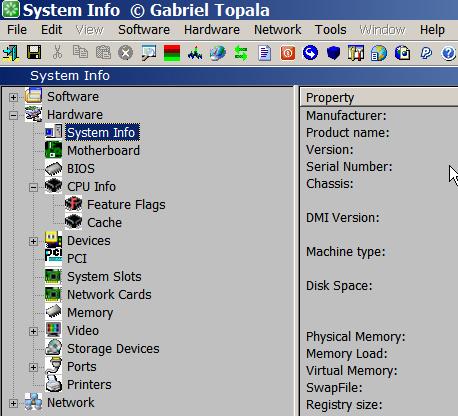This screenshot has width=458, height=416.
Task: Select Ports in the tree
Action: 82,367
